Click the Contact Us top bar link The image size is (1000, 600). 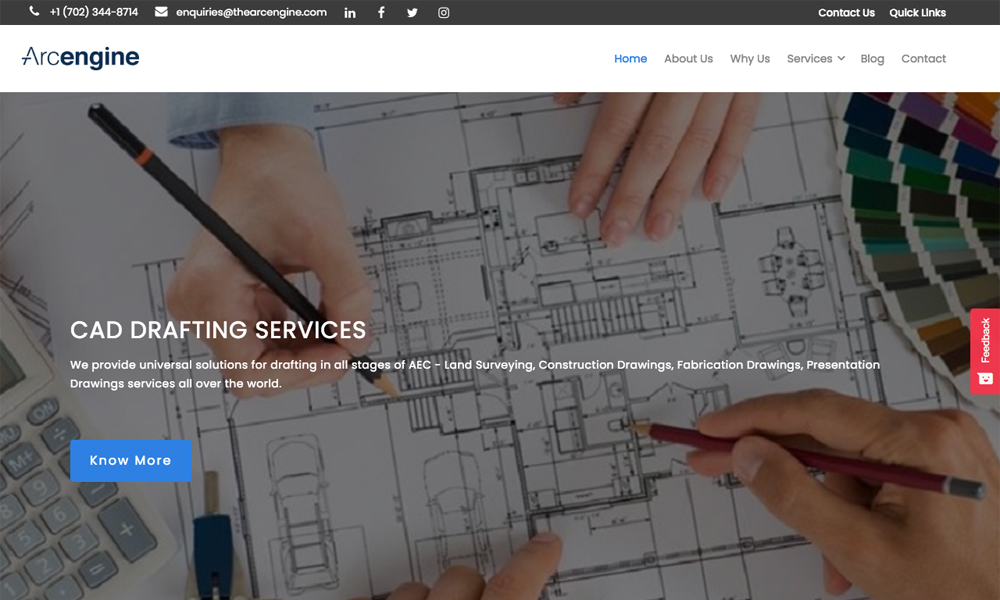846,13
